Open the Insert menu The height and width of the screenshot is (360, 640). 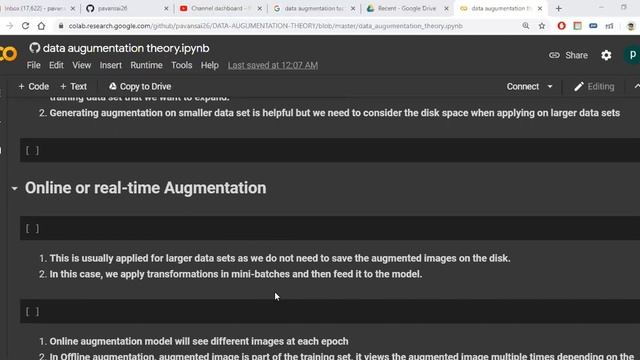coord(111,65)
